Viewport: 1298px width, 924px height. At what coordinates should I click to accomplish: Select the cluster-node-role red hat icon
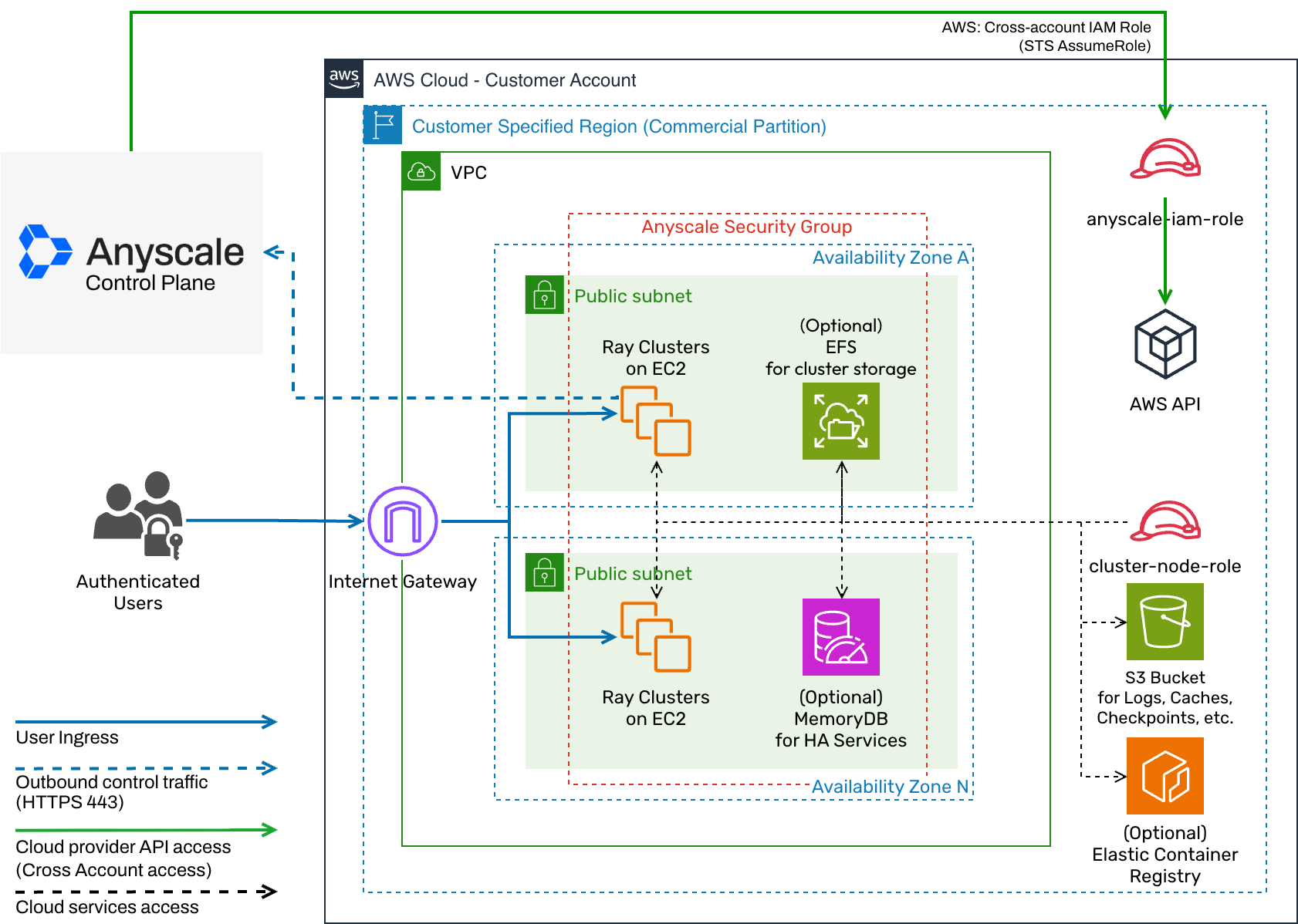[1164, 521]
